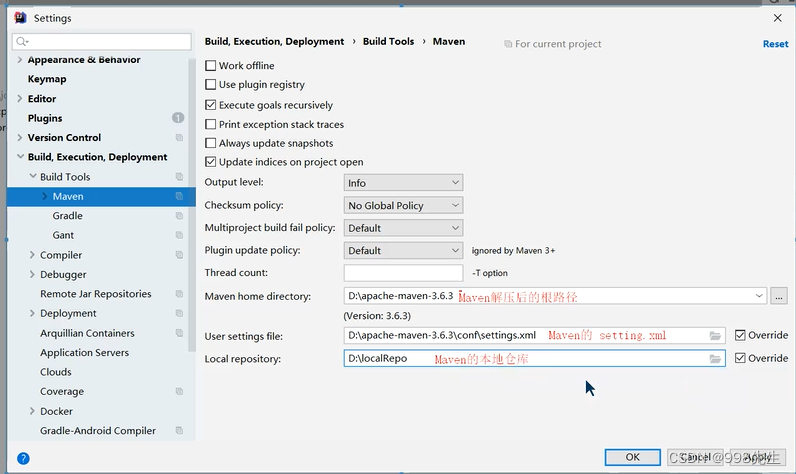Click the User settings file path field
The width and height of the screenshot is (796, 474).
(x=534, y=335)
